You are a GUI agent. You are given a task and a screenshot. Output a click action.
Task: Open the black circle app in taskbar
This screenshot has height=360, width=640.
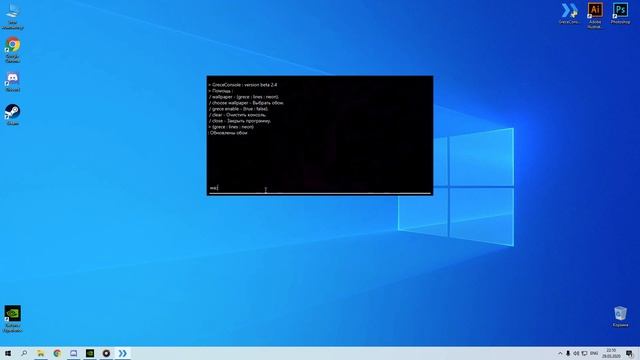[106, 353]
